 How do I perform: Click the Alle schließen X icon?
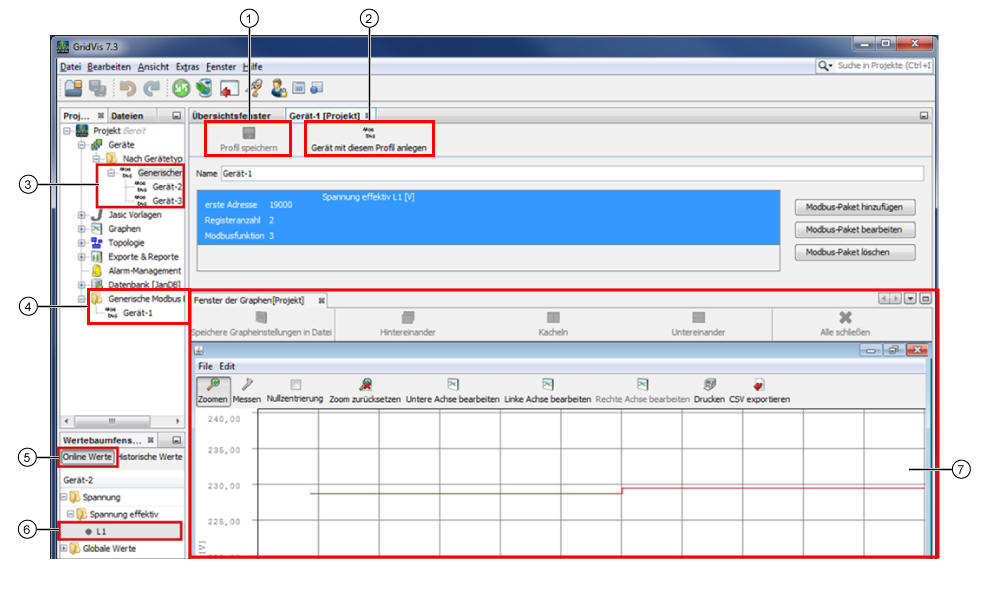(845, 317)
